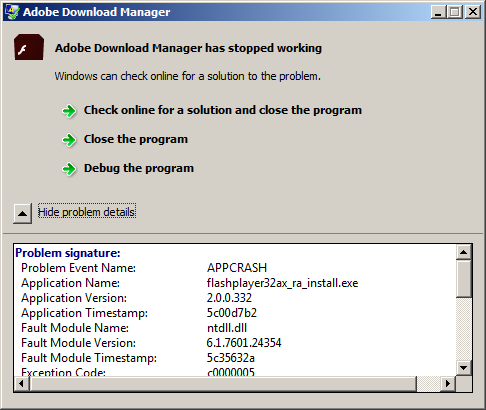Minimize the Adobe Download Manager window
Viewport: 486px width, 410px height.
(x=438, y=12)
